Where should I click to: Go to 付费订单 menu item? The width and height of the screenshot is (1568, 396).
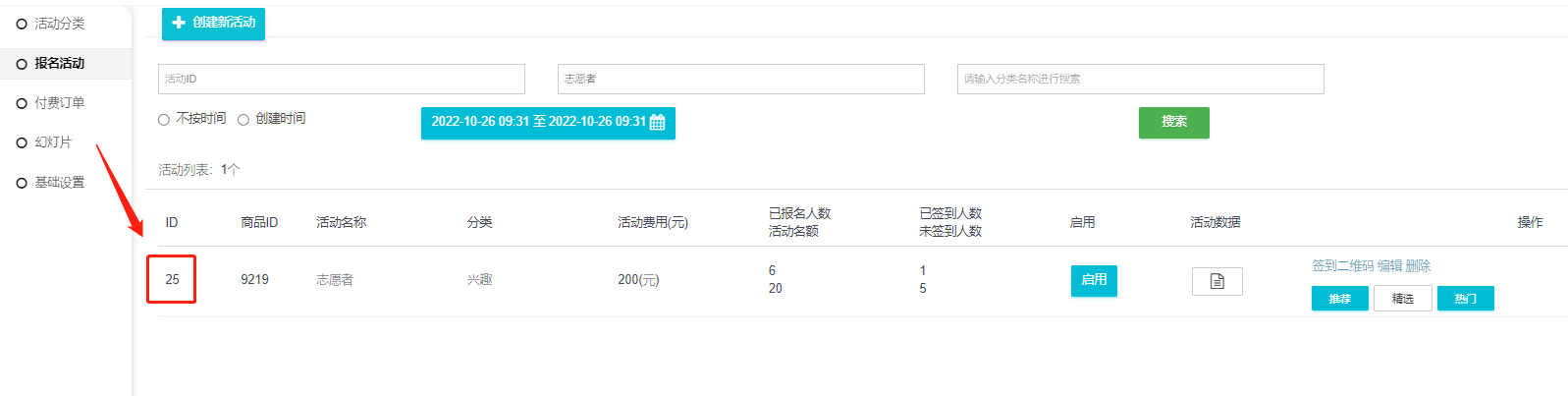point(60,102)
